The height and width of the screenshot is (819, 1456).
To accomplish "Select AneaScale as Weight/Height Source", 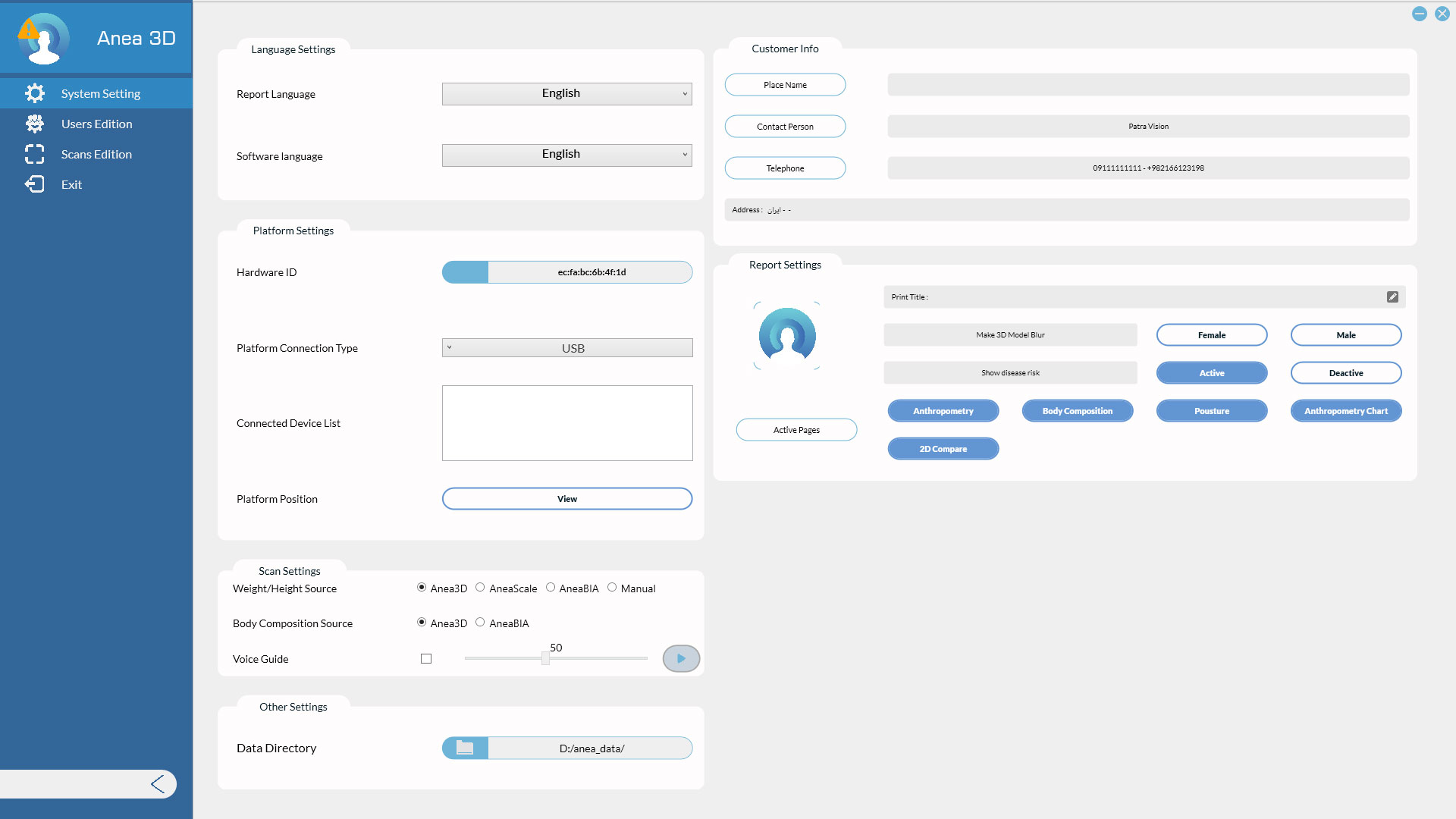I will click(x=480, y=588).
